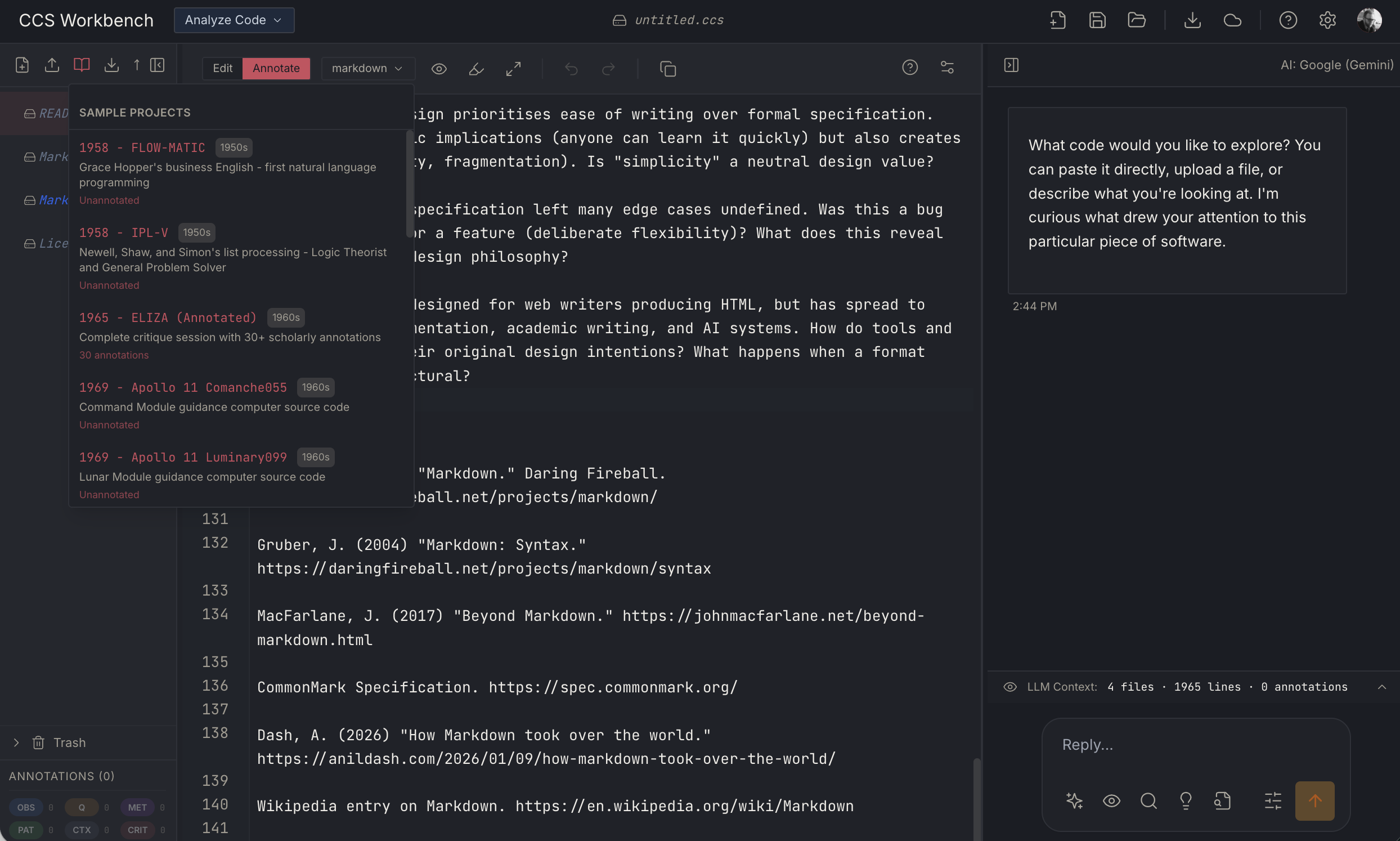
Task: Click the lightbulb icon in reply box
Action: (1186, 800)
